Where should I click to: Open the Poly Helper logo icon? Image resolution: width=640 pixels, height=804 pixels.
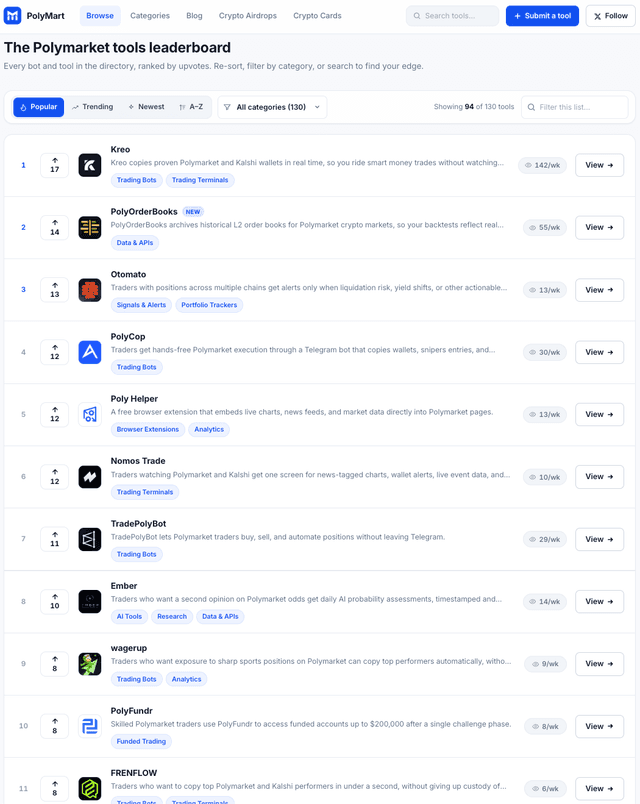click(x=90, y=414)
